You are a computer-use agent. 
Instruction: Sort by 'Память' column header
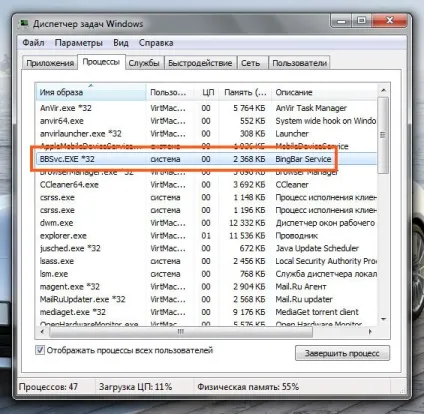point(245,92)
